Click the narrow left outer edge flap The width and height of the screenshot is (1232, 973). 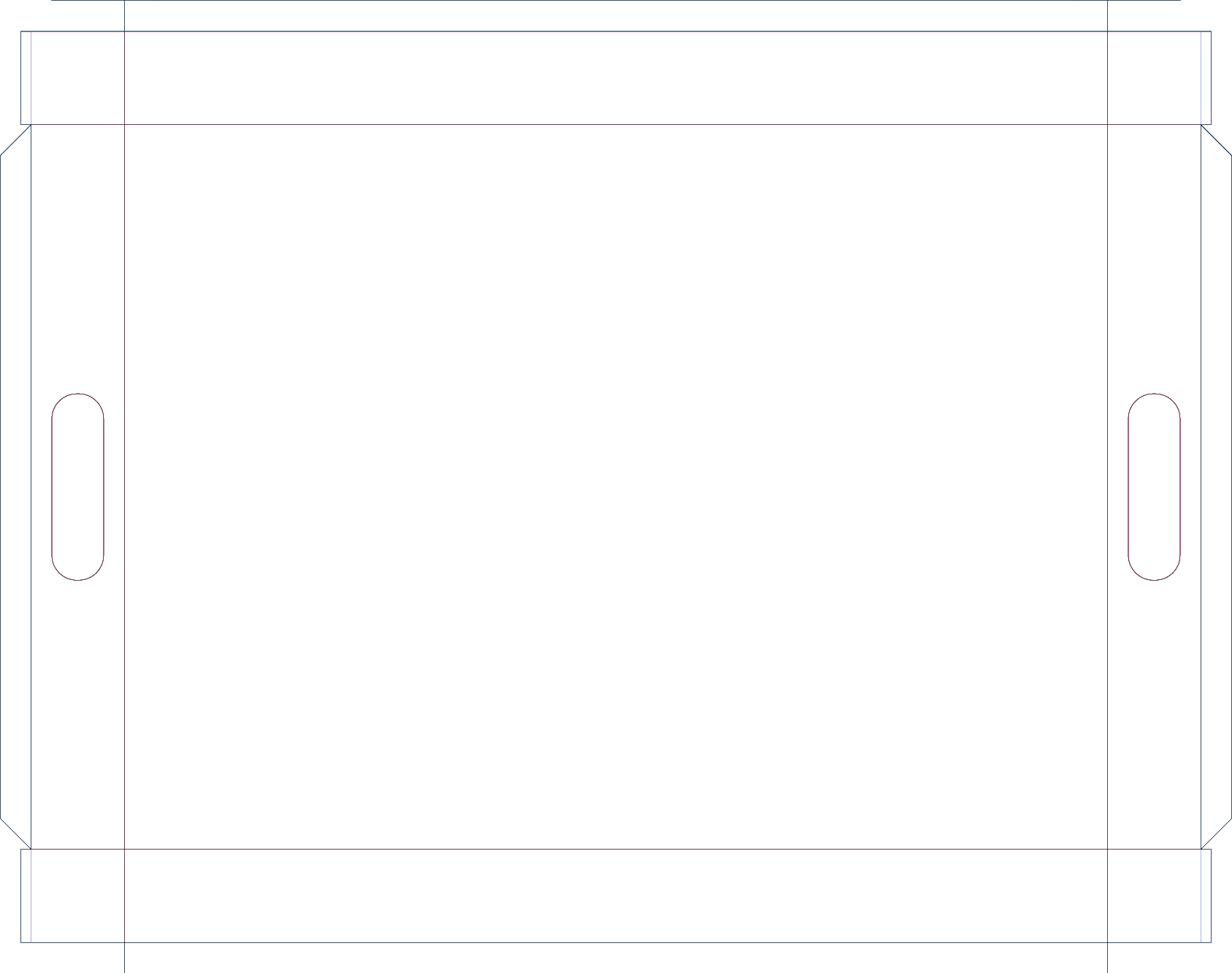(15, 487)
